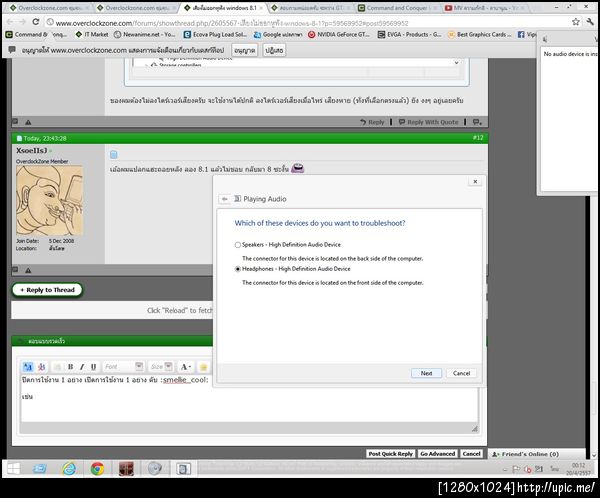Close the Playing Audio troubleshooter dialog
The width and height of the screenshot is (600, 498).
pos(475,182)
